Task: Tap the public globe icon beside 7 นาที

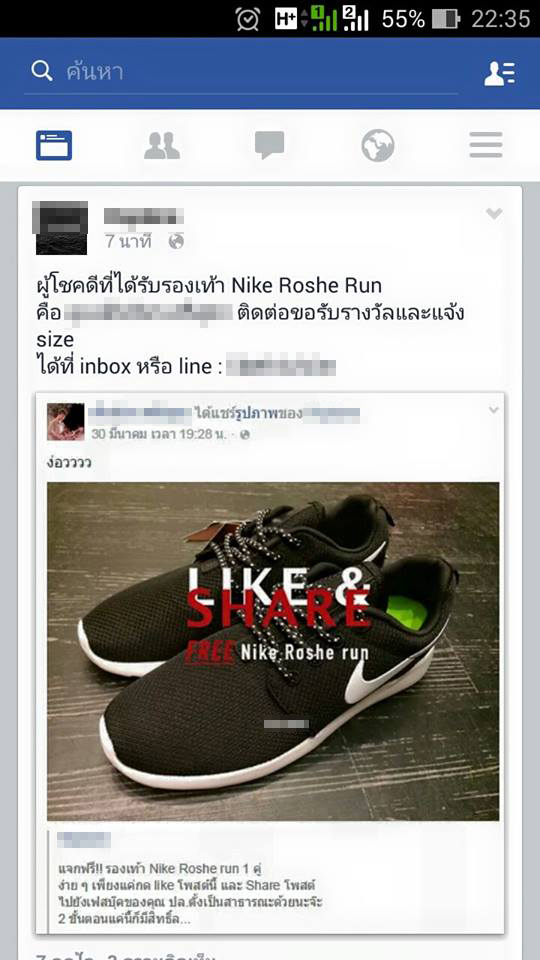Action: click(x=176, y=241)
